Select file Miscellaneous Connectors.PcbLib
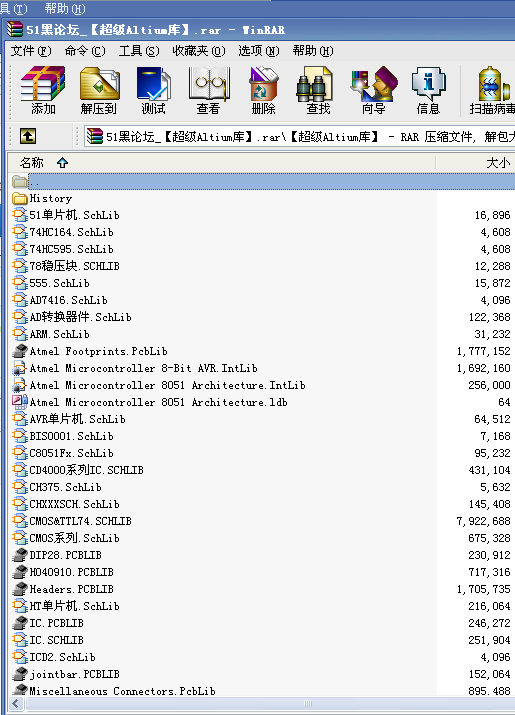 pyautogui.click(x=122, y=691)
